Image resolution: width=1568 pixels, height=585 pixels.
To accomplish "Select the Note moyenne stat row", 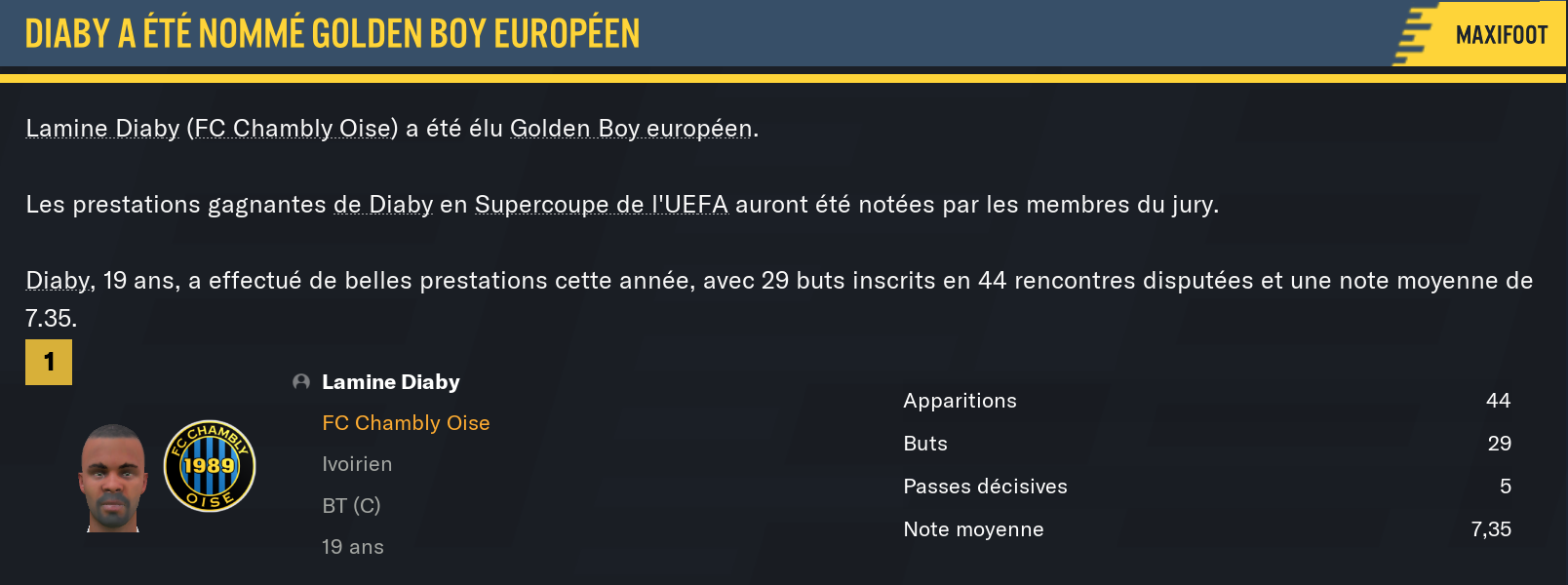I will coord(1206,529).
